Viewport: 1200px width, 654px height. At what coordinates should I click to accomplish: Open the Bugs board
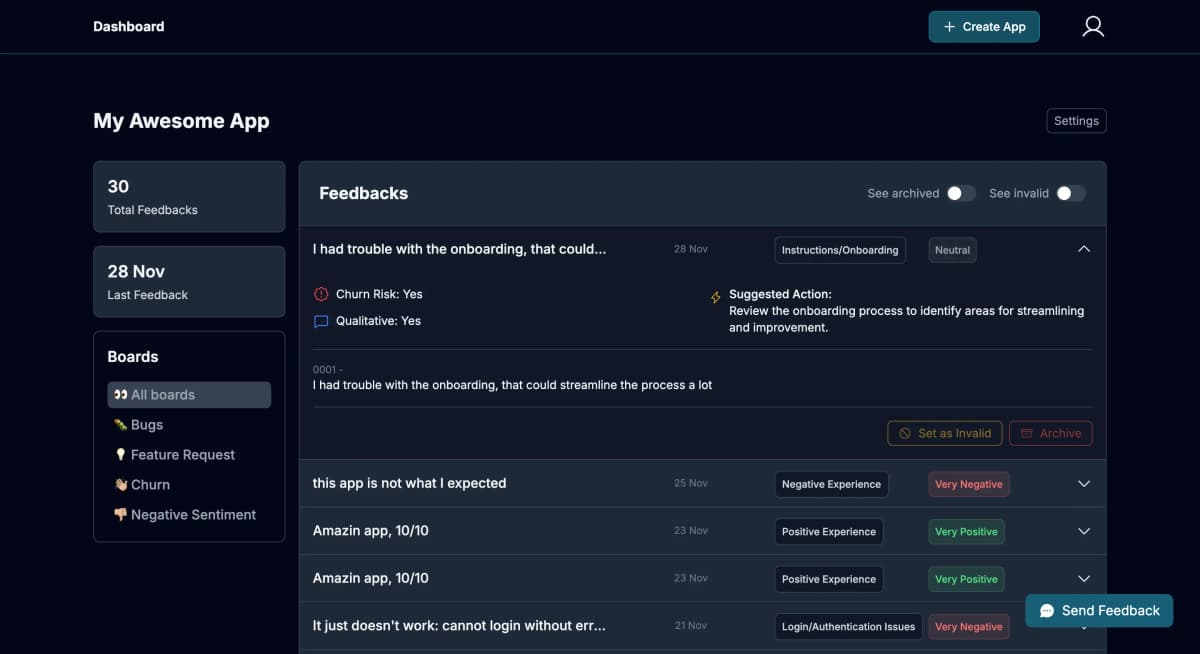146,425
